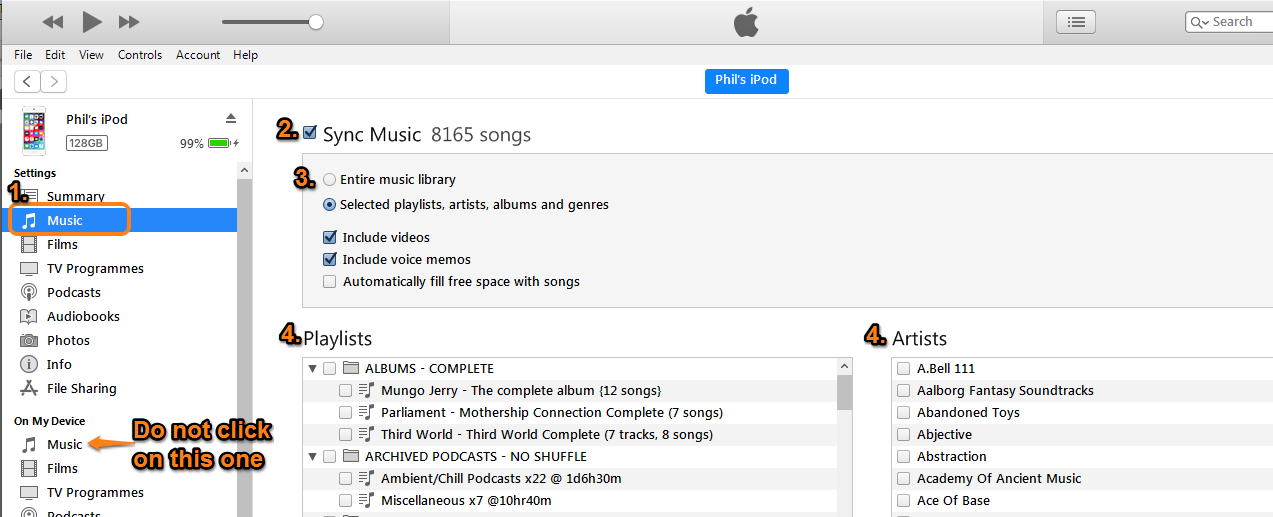Go forward with the right arrow button
Image resolution: width=1273 pixels, height=517 pixels.
coord(54,82)
